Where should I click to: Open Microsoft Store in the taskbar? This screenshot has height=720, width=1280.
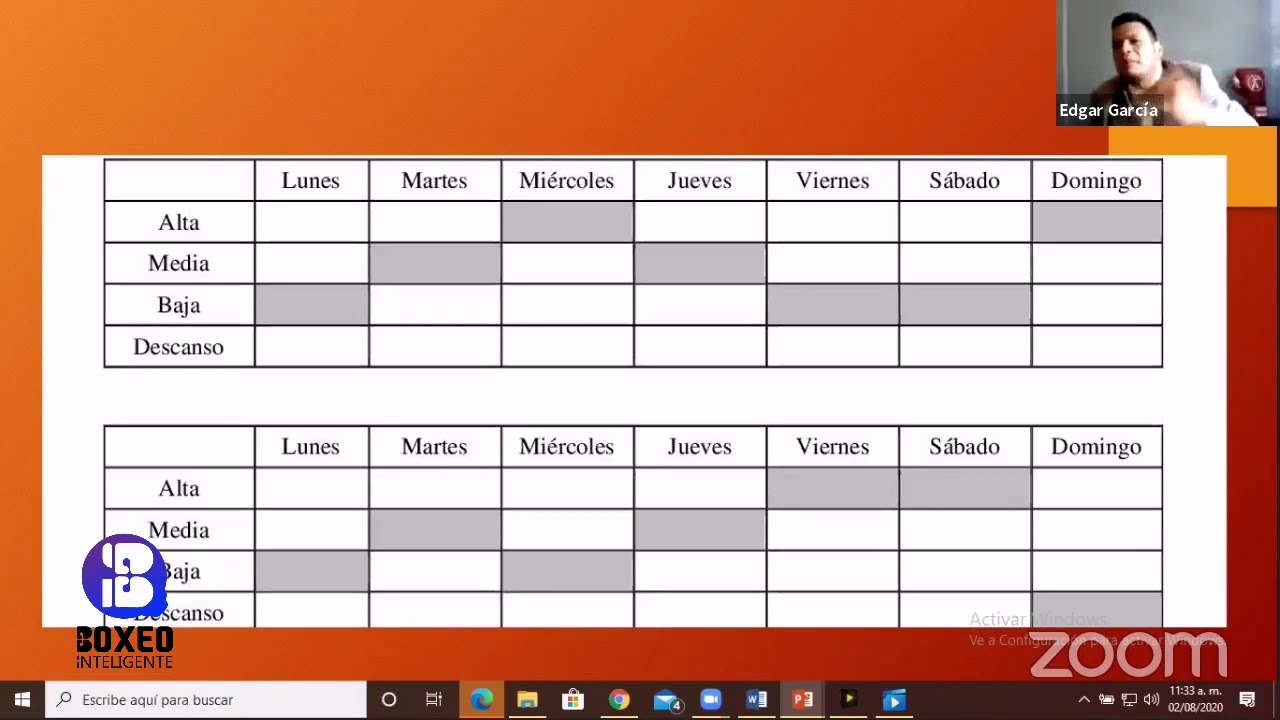[573, 700]
